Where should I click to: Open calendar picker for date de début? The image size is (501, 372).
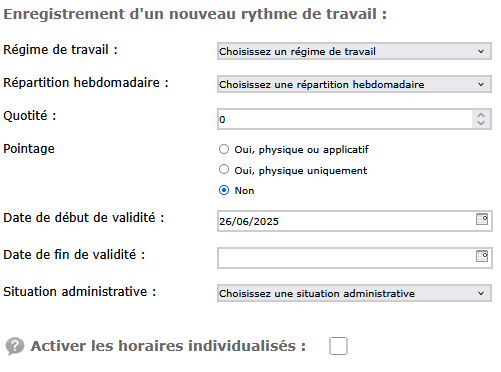[482, 219]
